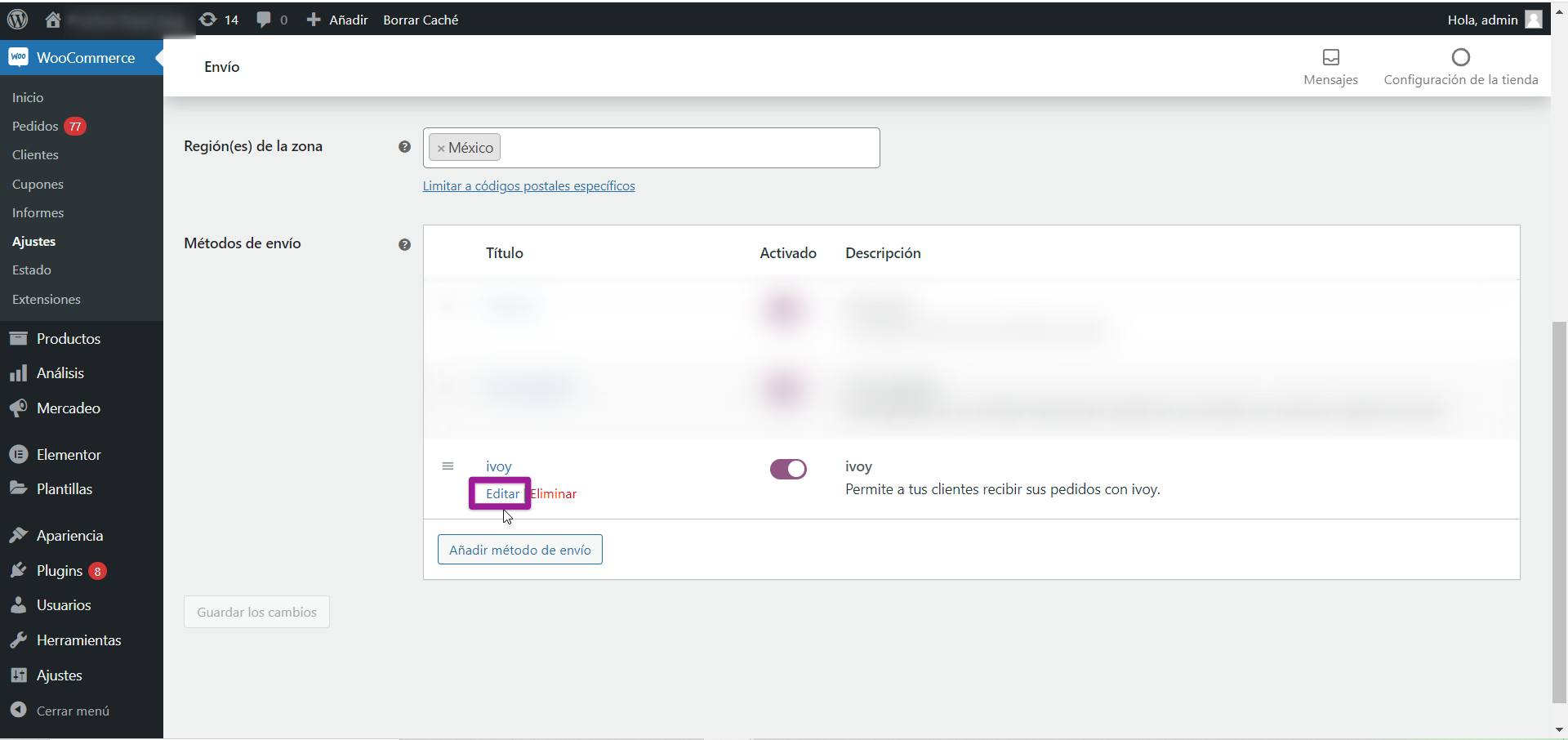Toggle the ivoy Activado switch

point(788,469)
